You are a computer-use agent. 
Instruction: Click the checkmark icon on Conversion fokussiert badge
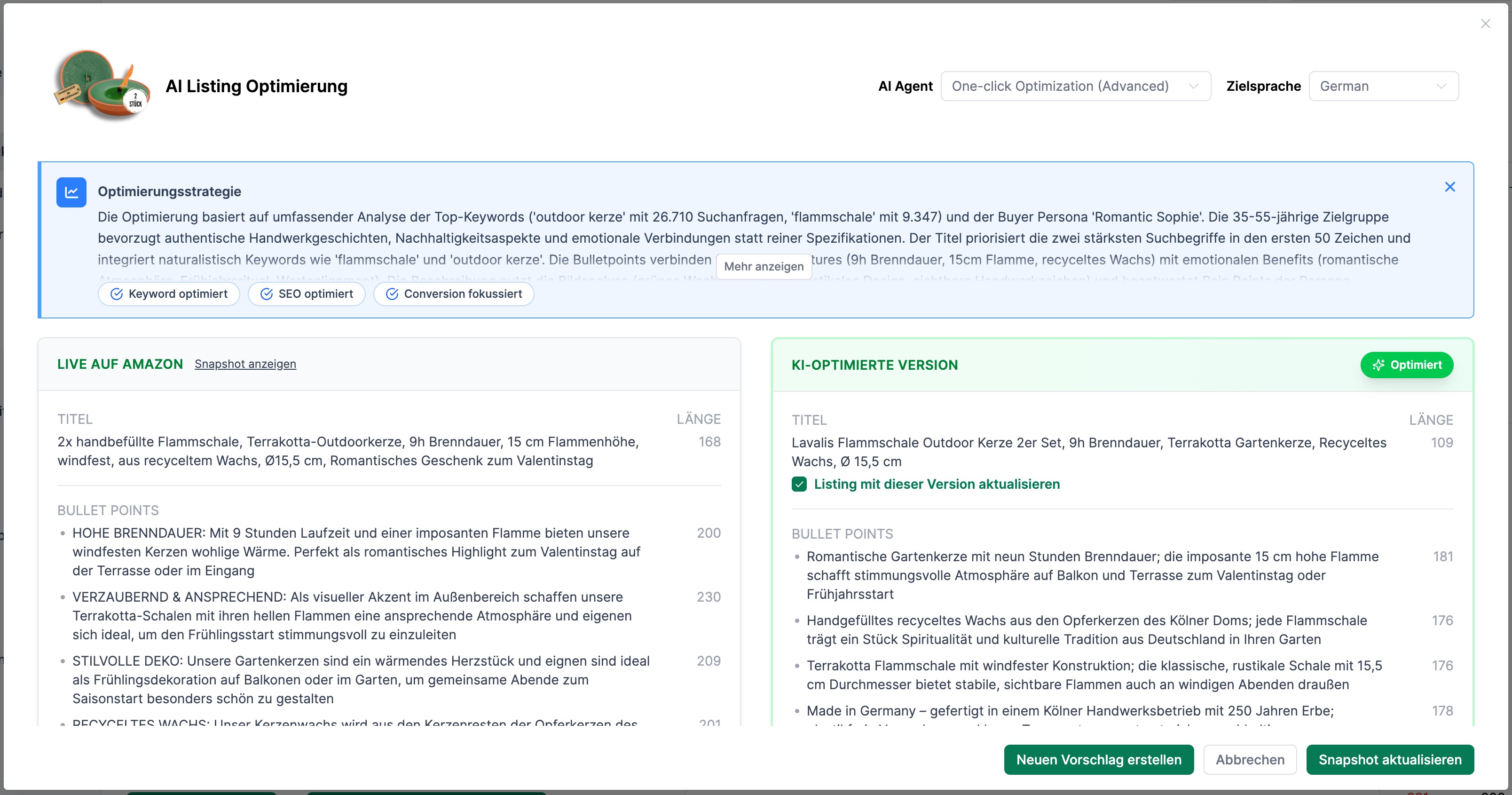(392, 294)
